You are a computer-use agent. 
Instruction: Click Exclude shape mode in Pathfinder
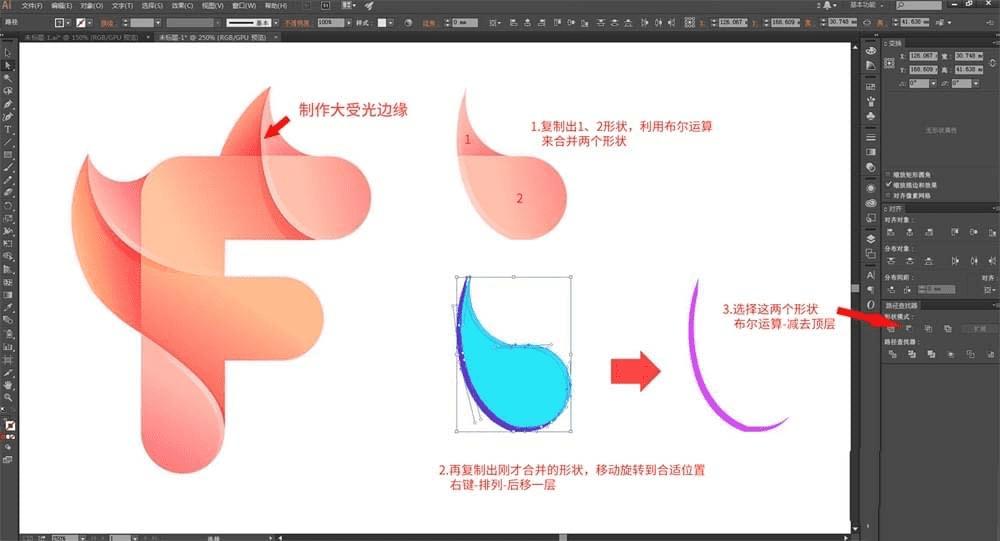[x=948, y=329]
